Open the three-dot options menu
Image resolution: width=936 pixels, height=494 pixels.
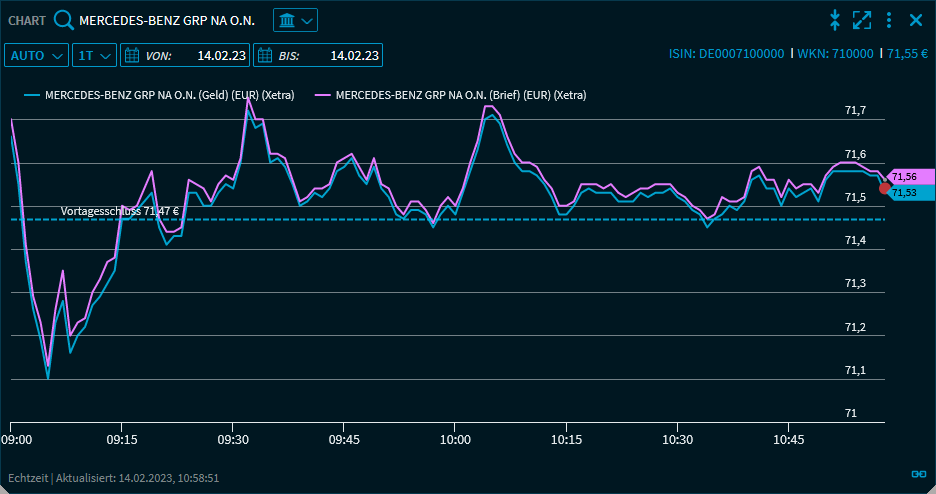coord(889,20)
